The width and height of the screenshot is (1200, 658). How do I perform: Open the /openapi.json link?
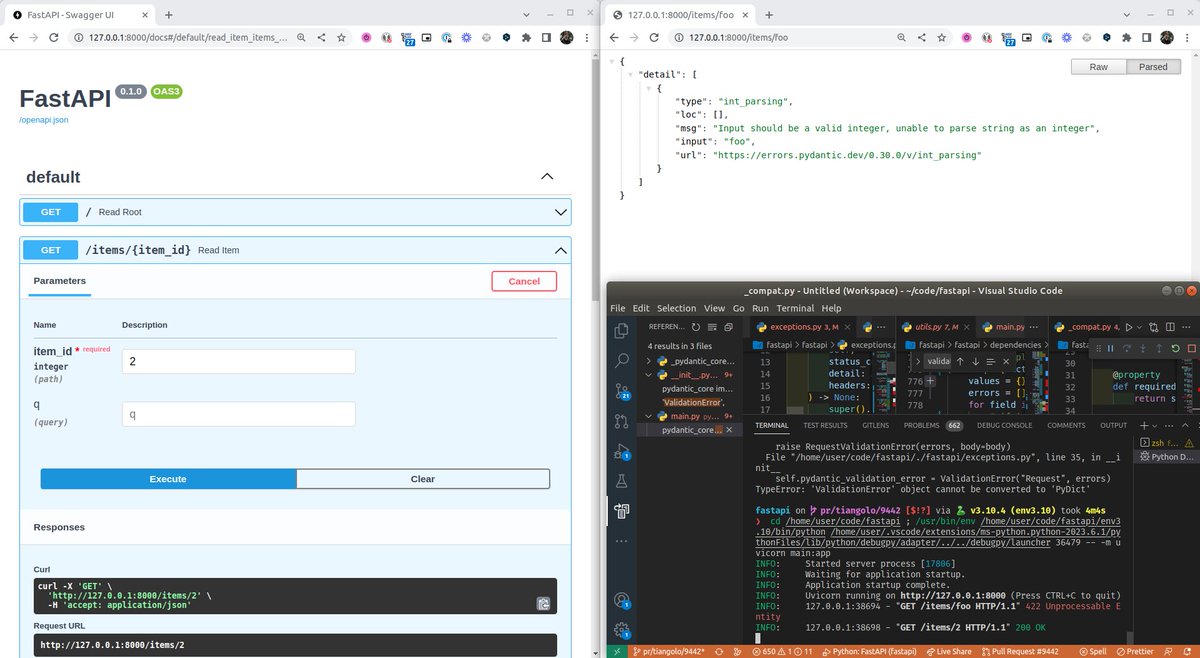pyautogui.click(x=43, y=120)
